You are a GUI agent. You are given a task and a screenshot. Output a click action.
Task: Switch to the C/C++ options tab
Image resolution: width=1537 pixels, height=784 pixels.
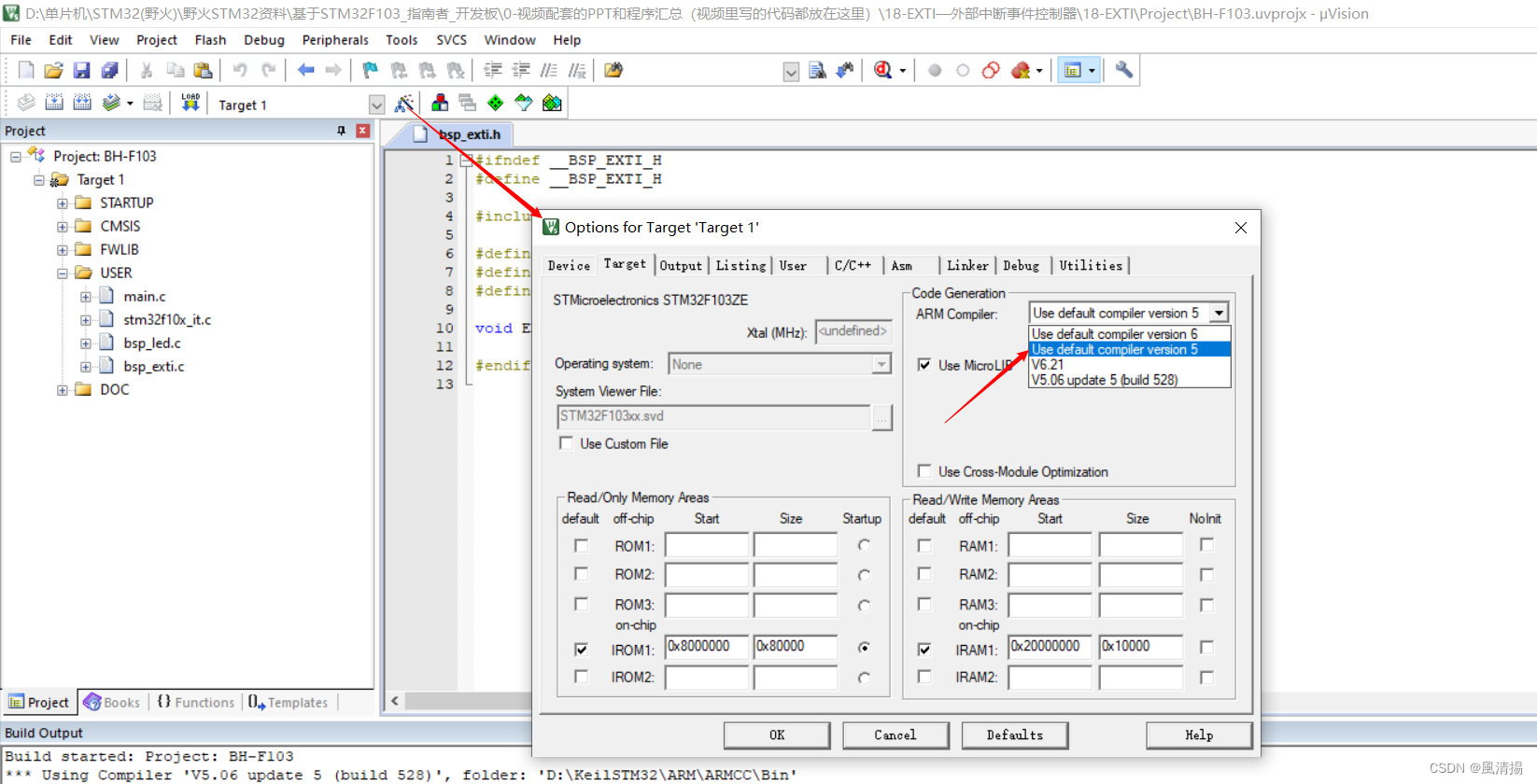pyautogui.click(x=853, y=266)
